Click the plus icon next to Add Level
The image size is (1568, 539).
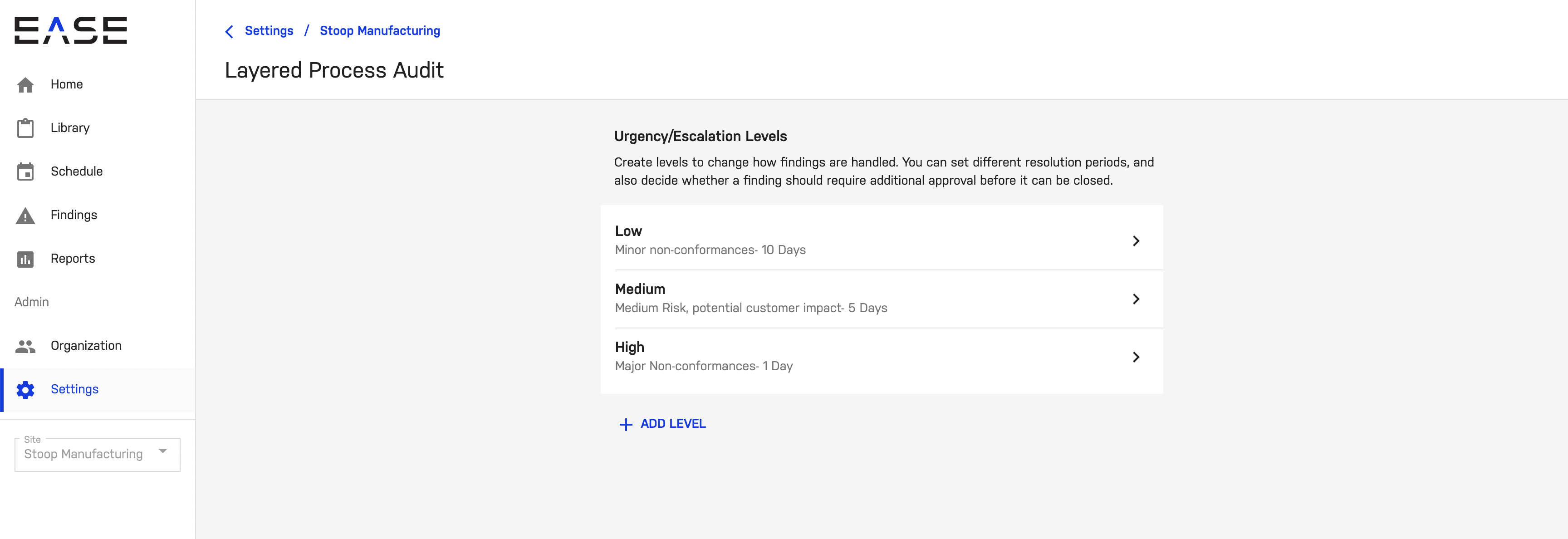tap(626, 425)
